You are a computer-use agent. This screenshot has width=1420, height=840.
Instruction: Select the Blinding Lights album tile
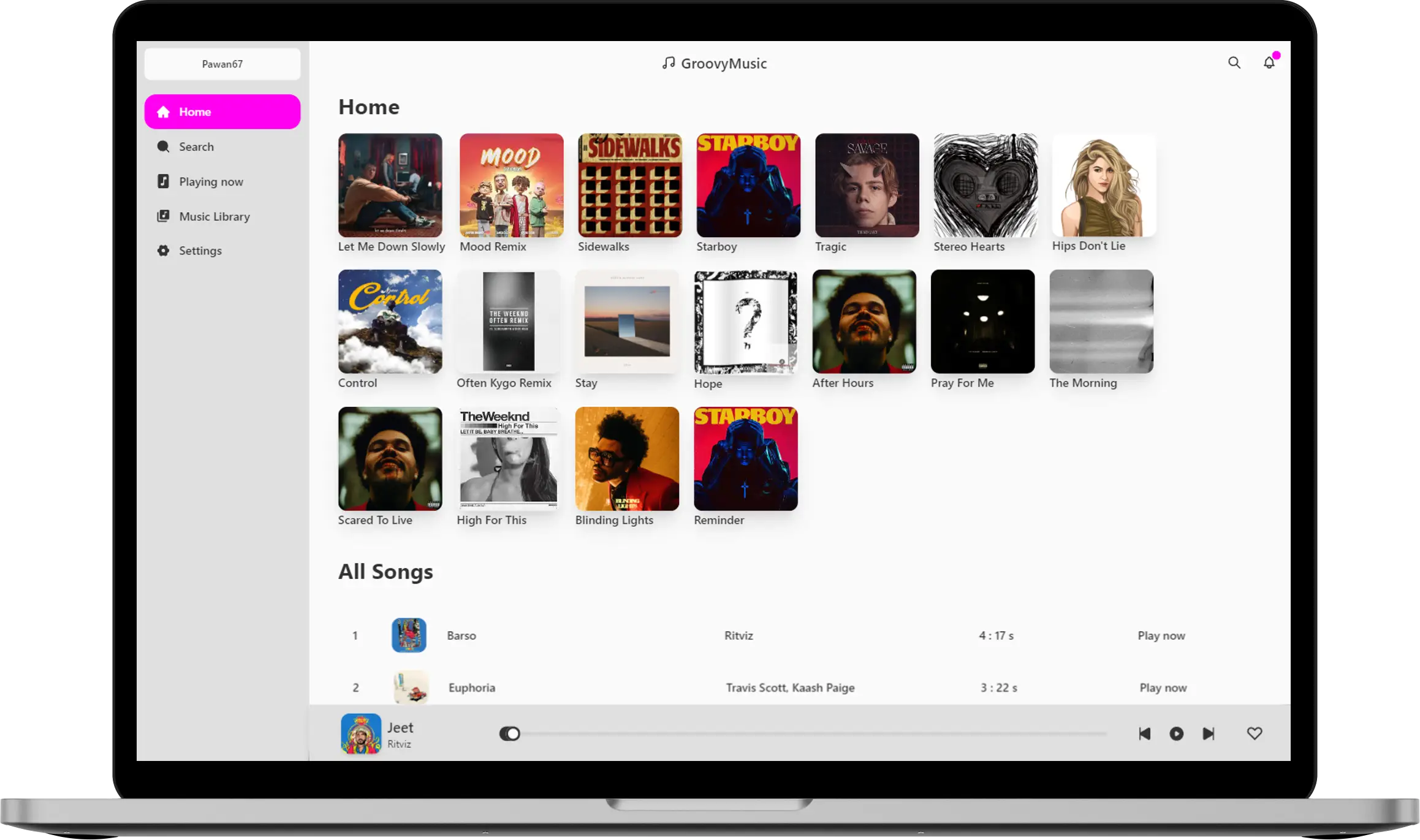626,458
